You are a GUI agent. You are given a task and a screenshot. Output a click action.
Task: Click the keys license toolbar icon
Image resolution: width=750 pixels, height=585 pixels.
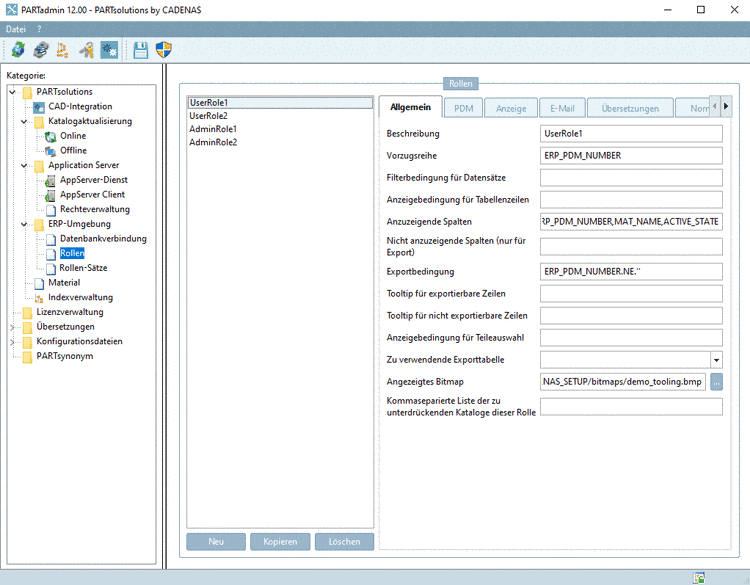[87, 50]
